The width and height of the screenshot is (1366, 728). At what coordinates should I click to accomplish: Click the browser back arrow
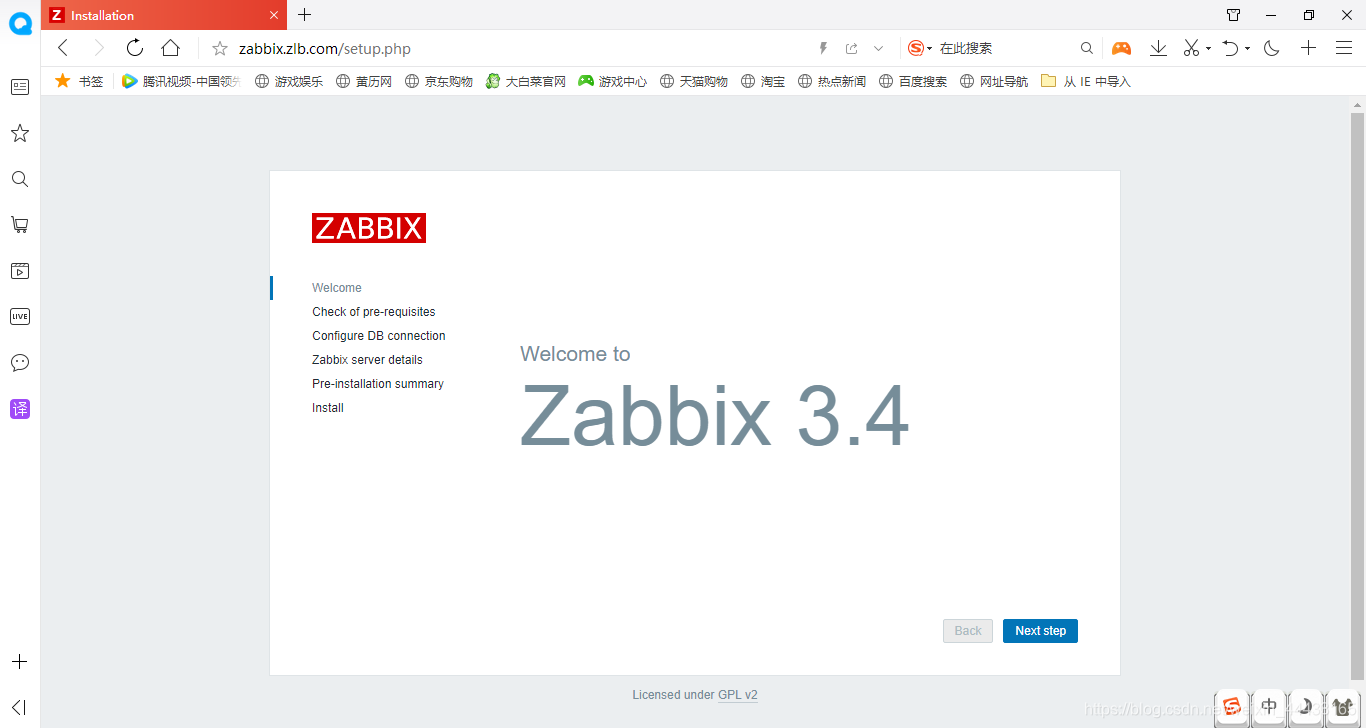coord(63,48)
